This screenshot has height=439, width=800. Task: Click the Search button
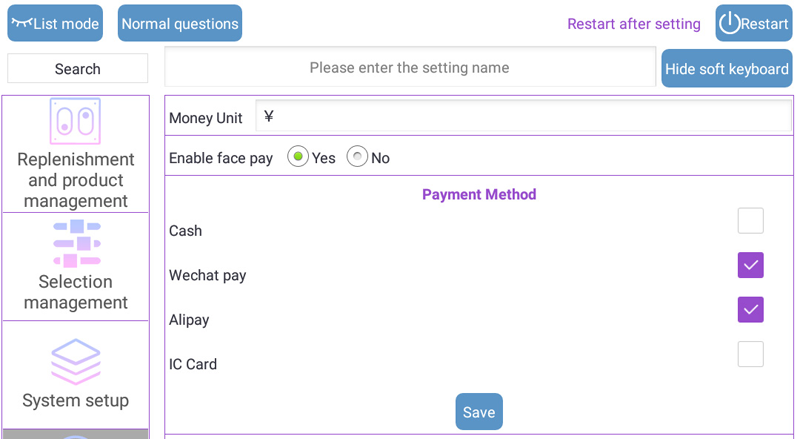tap(78, 68)
